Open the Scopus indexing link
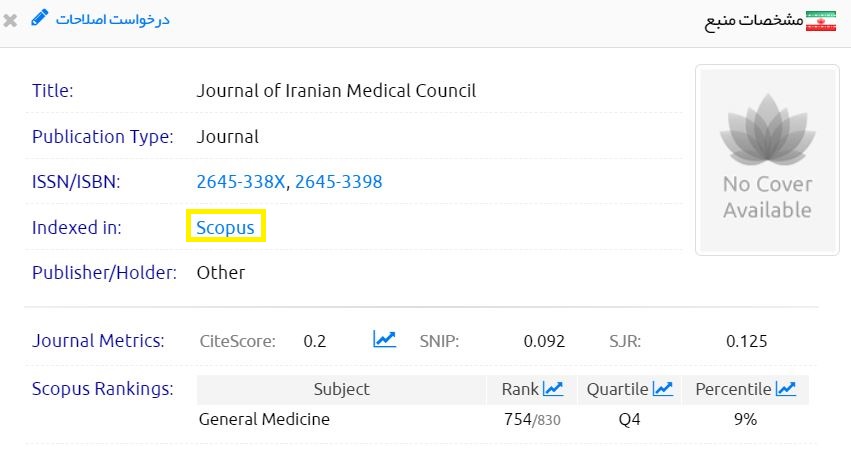 coord(225,228)
